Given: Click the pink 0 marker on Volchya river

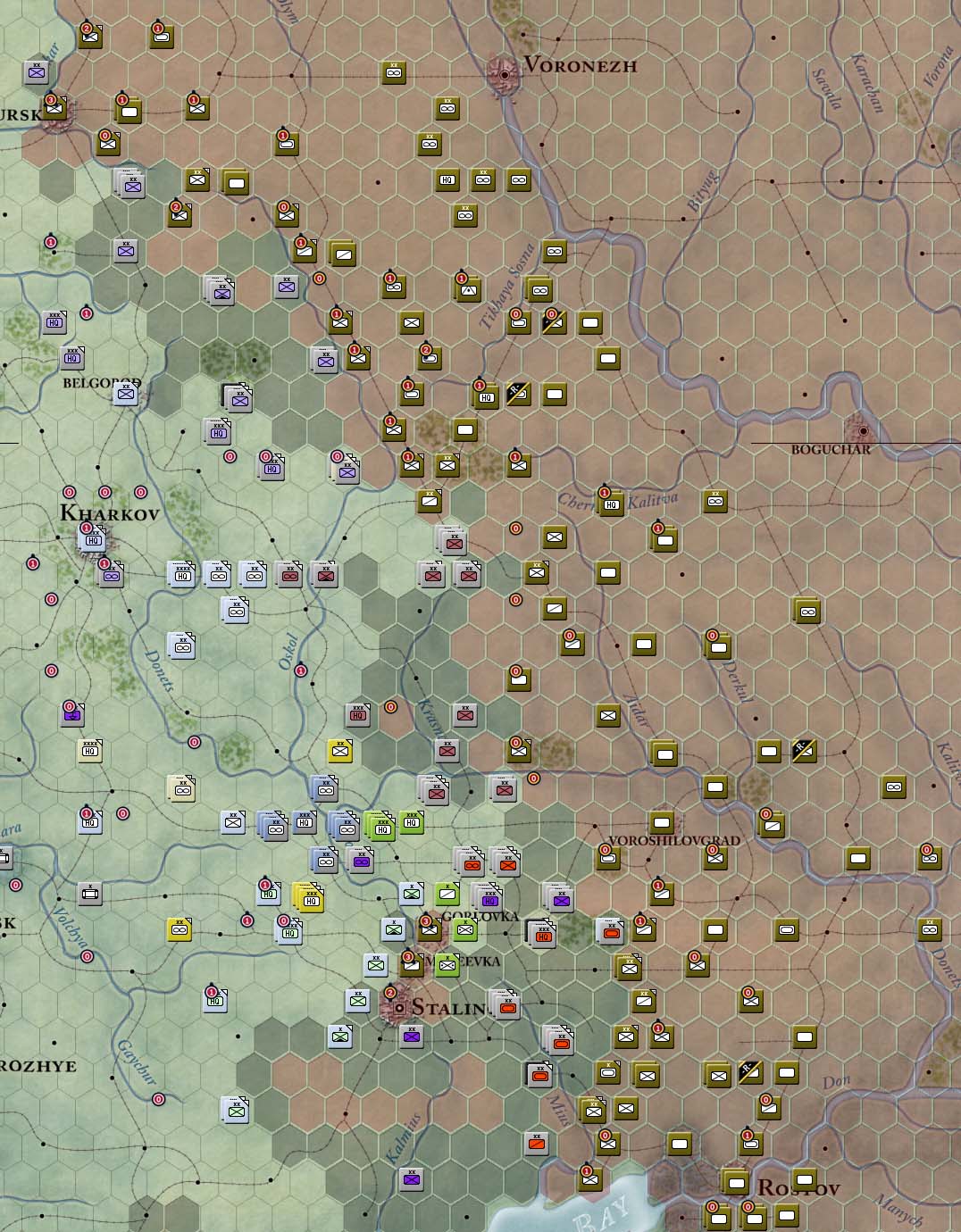Looking at the screenshot, I should pos(87,956).
